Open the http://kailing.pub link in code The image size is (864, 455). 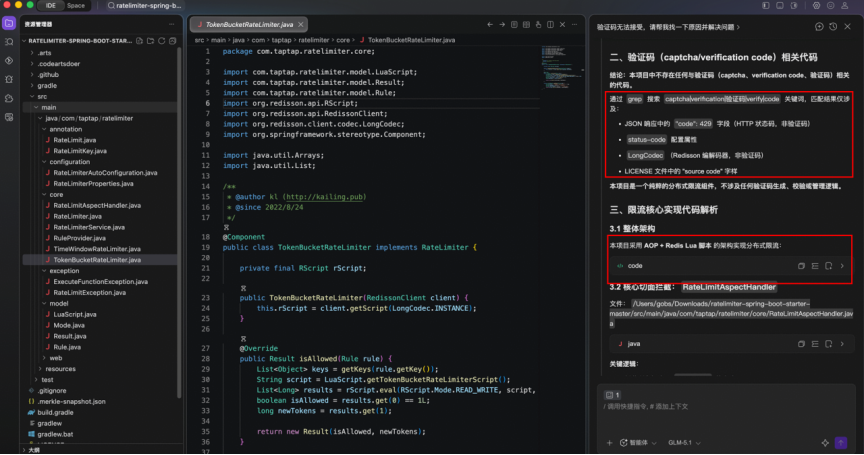[325, 197]
